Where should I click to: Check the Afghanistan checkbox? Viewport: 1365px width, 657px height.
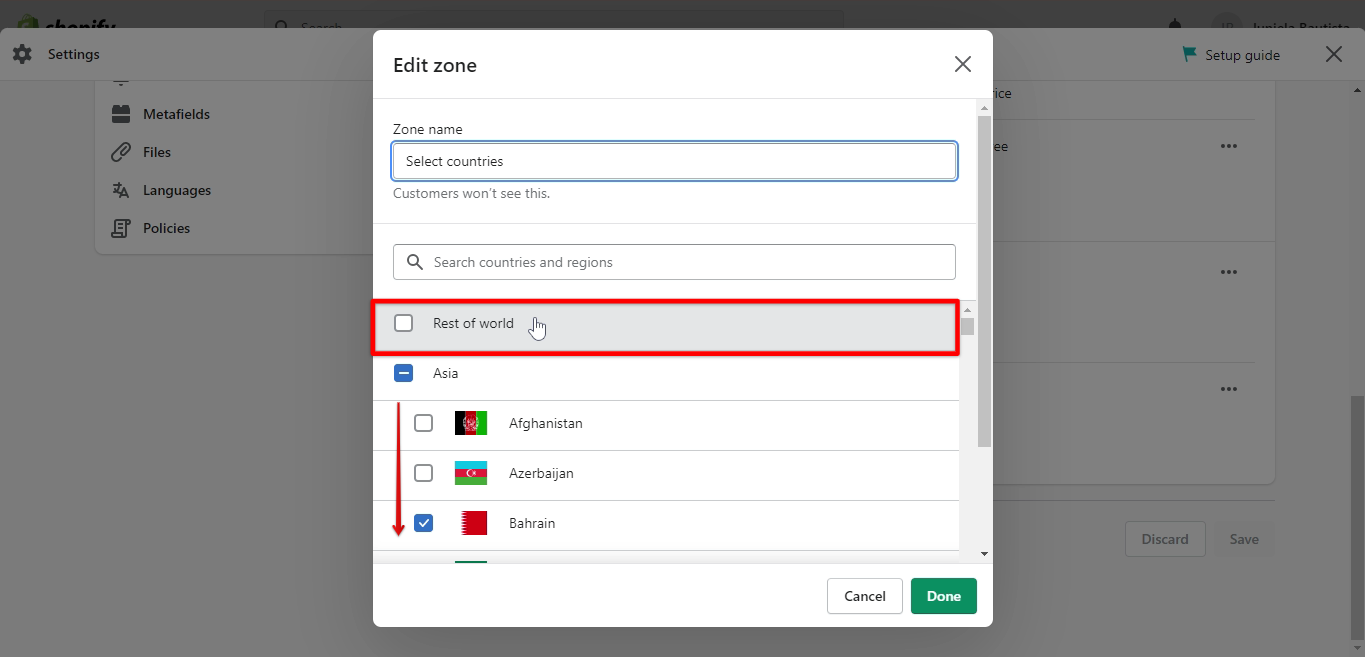click(x=423, y=422)
